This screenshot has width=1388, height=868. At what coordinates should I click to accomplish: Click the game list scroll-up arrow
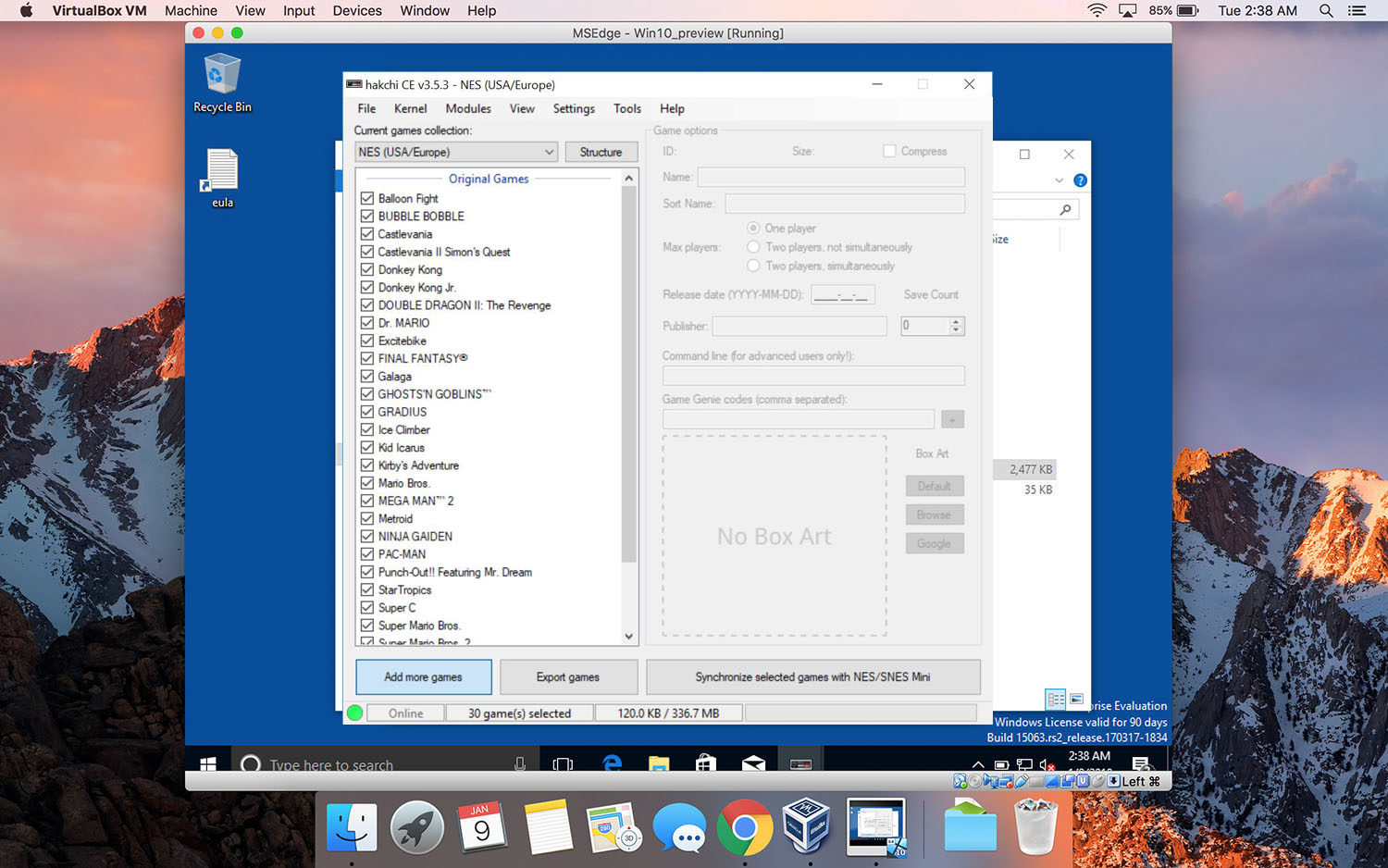pyautogui.click(x=629, y=178)
